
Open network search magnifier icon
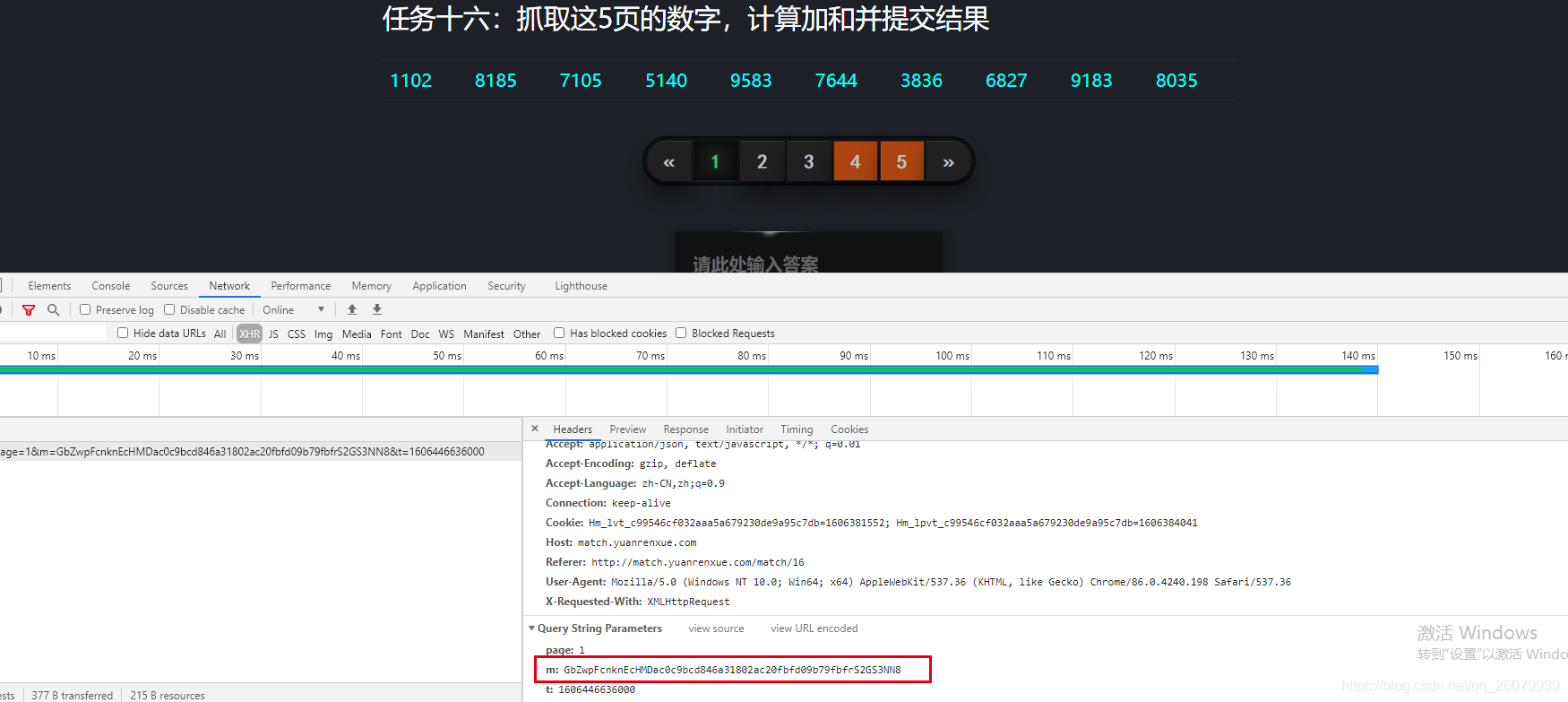pyautogui.click(x=54, y=309)
